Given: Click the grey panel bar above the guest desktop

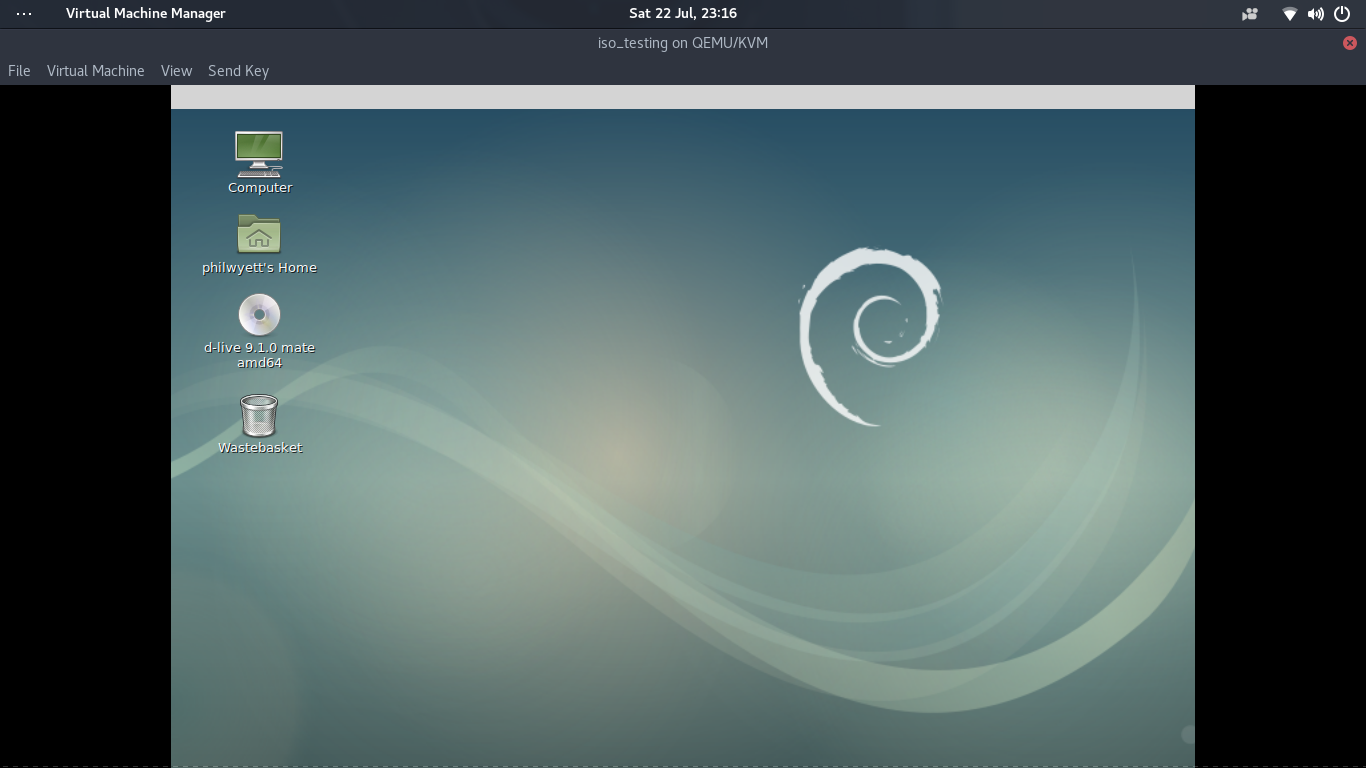Looking at the screenshot, I should (x=683, y=97).
